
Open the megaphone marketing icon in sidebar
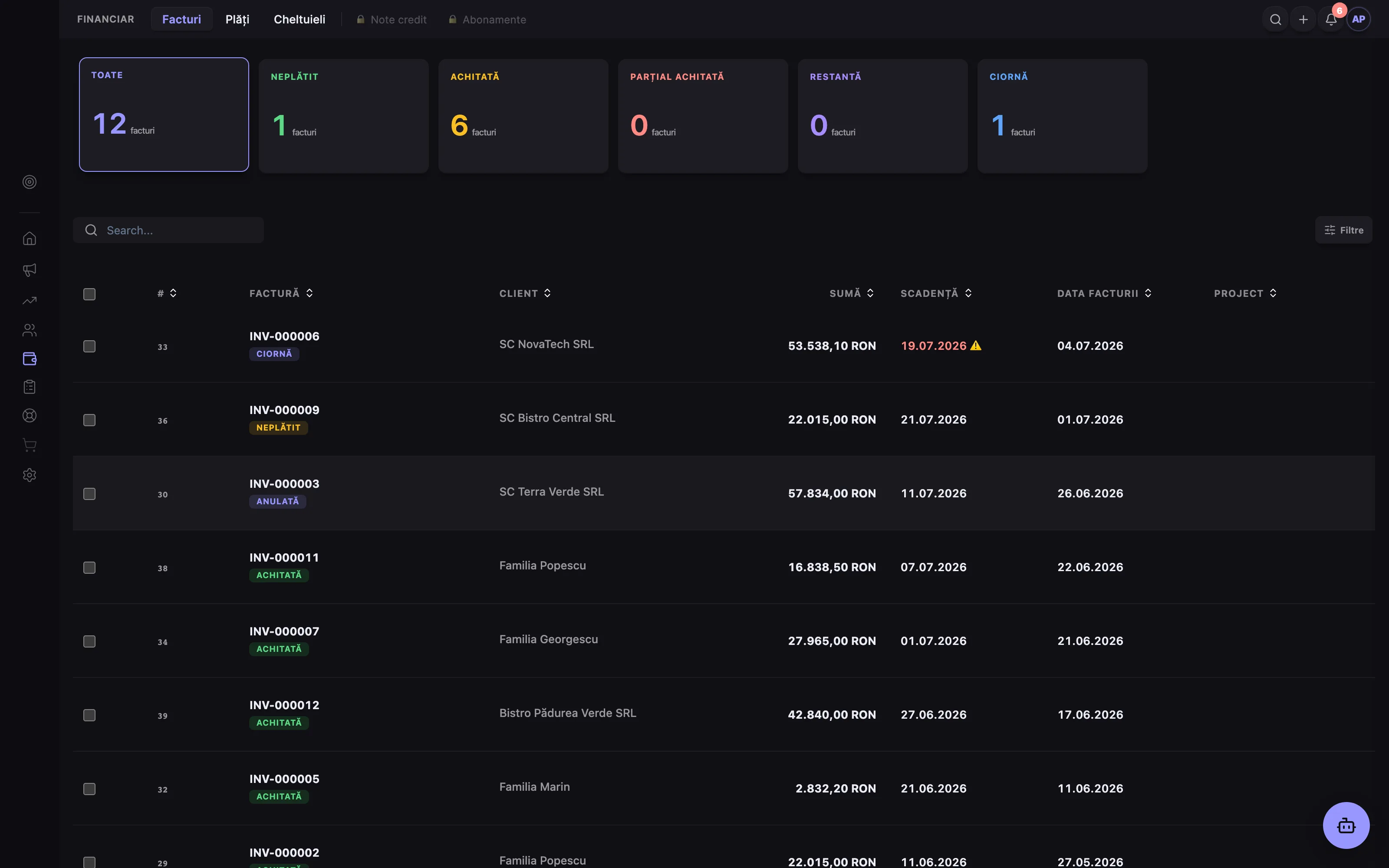coord(29,270)
